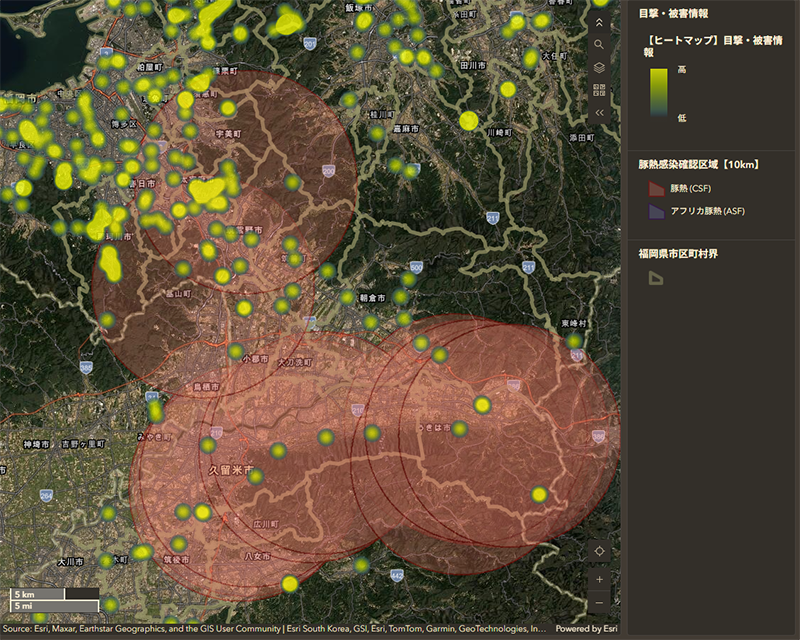
Task: Click the find my location button
Action: coord(599,551)
